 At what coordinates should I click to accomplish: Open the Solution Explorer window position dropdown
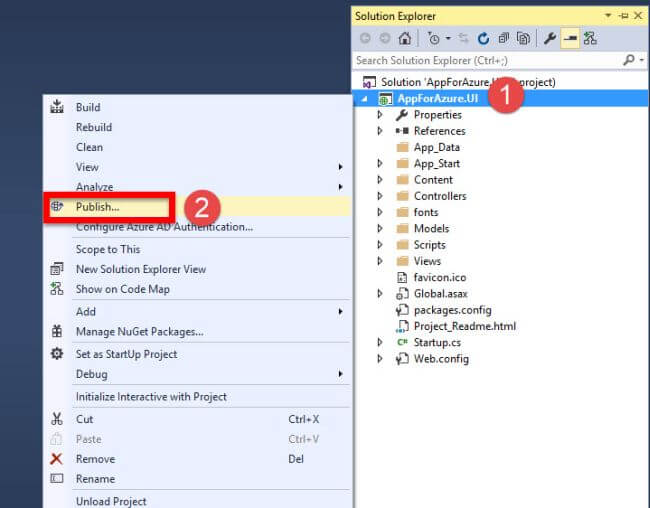click(608, 15)
